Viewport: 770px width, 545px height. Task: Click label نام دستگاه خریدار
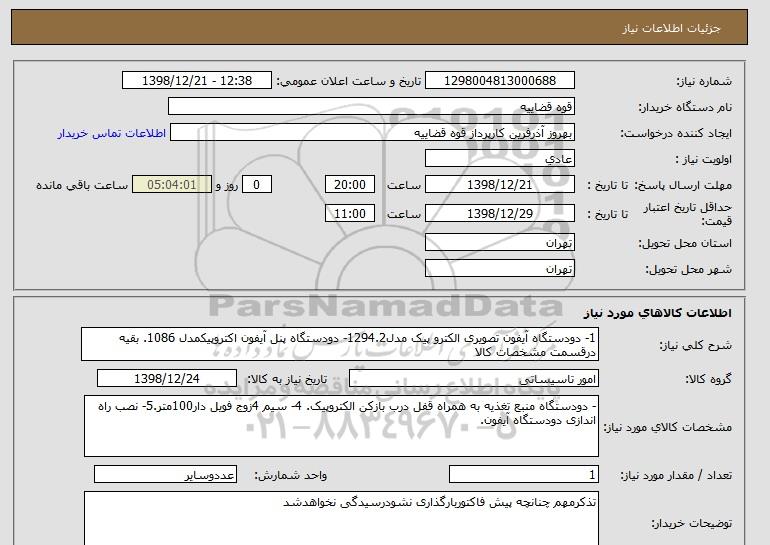tap(685, 107)
